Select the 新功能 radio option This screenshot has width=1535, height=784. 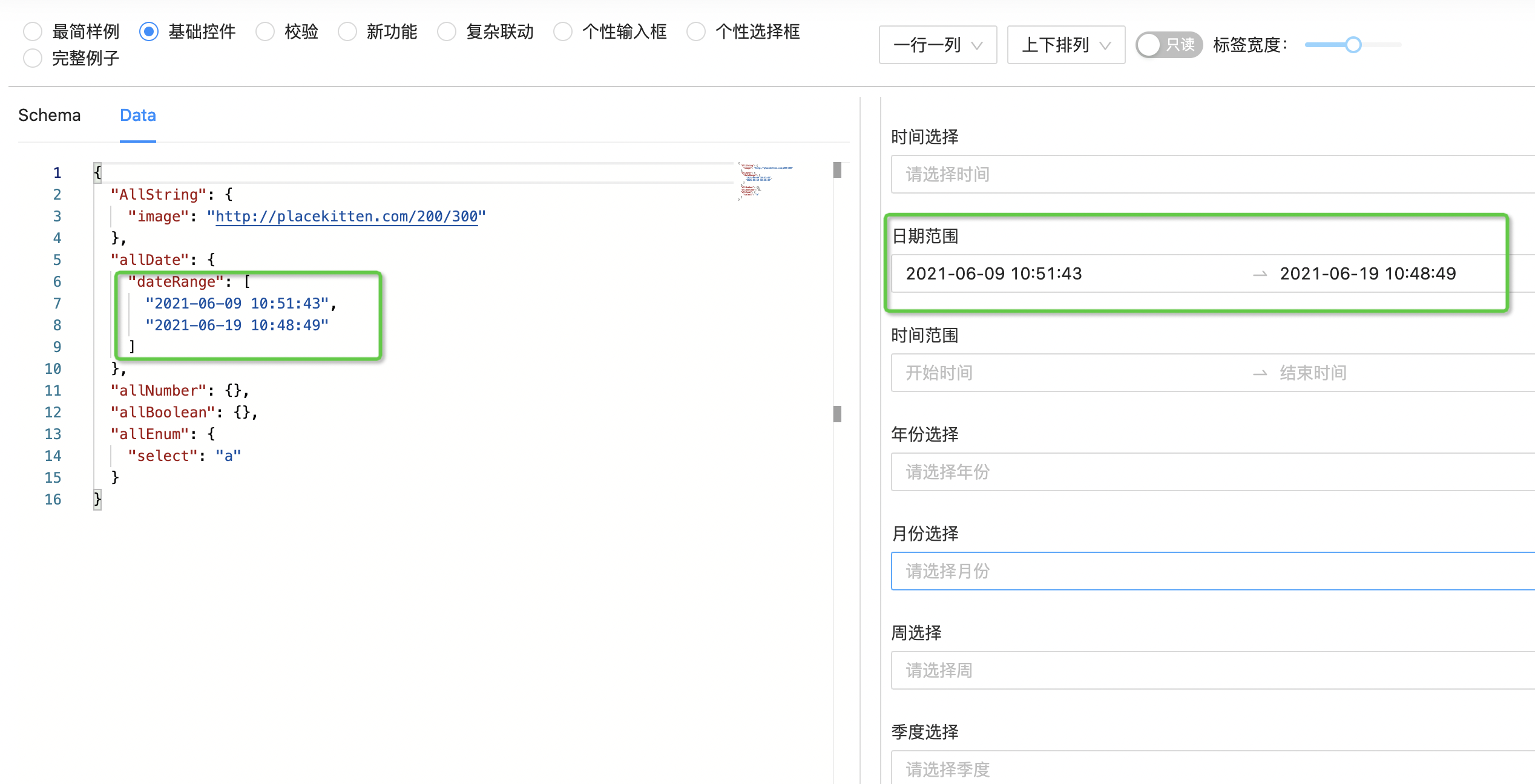pyautogui.click(x=347, y=31)
